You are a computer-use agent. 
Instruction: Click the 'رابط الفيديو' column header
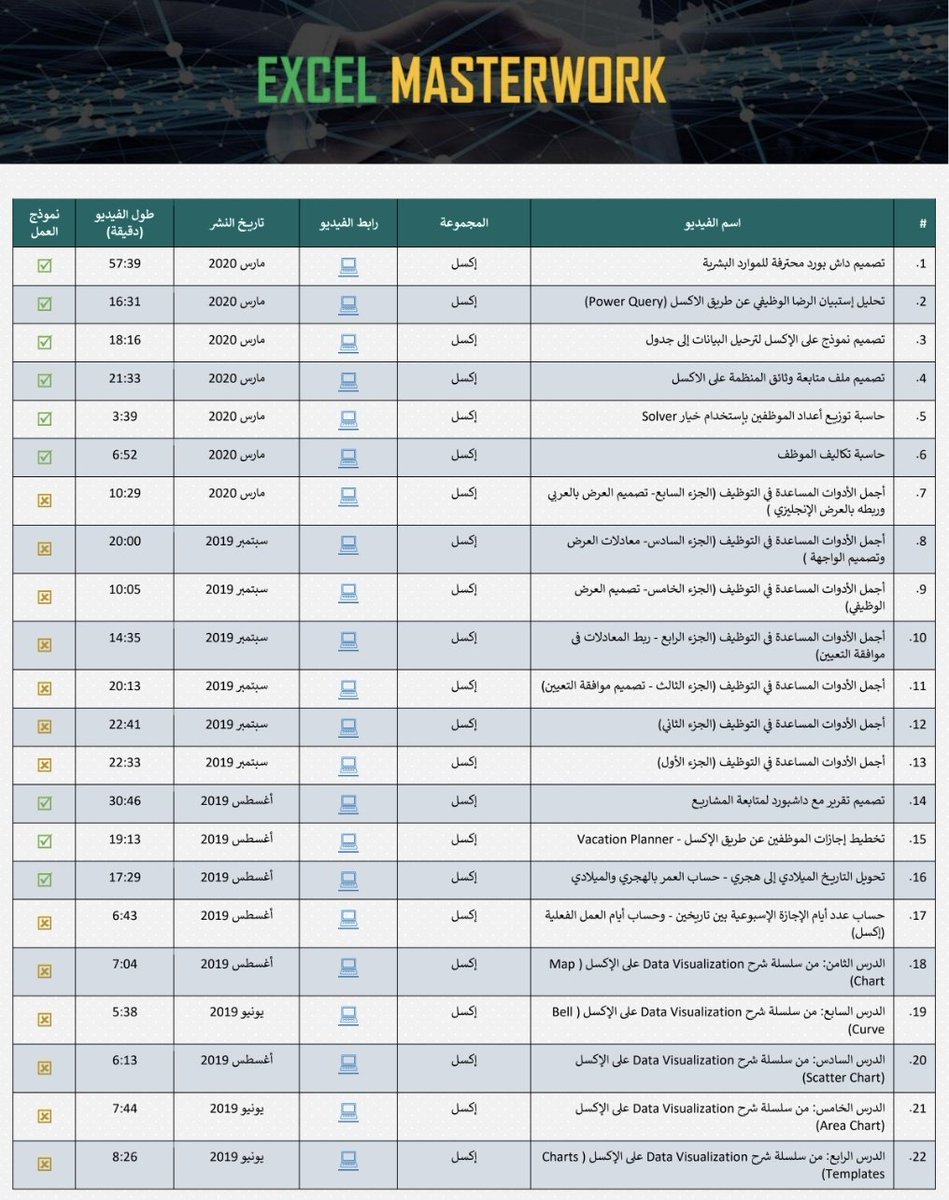click(x=348, y=224)
